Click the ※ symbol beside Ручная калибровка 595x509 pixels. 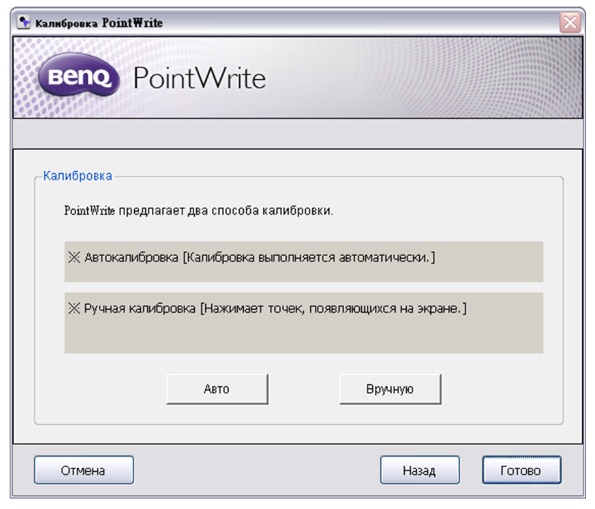74,309
